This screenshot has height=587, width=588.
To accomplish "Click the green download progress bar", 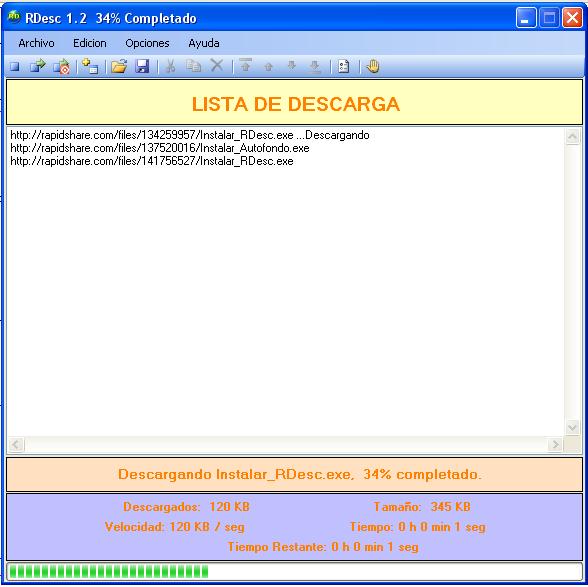I will tap(294, 572).
